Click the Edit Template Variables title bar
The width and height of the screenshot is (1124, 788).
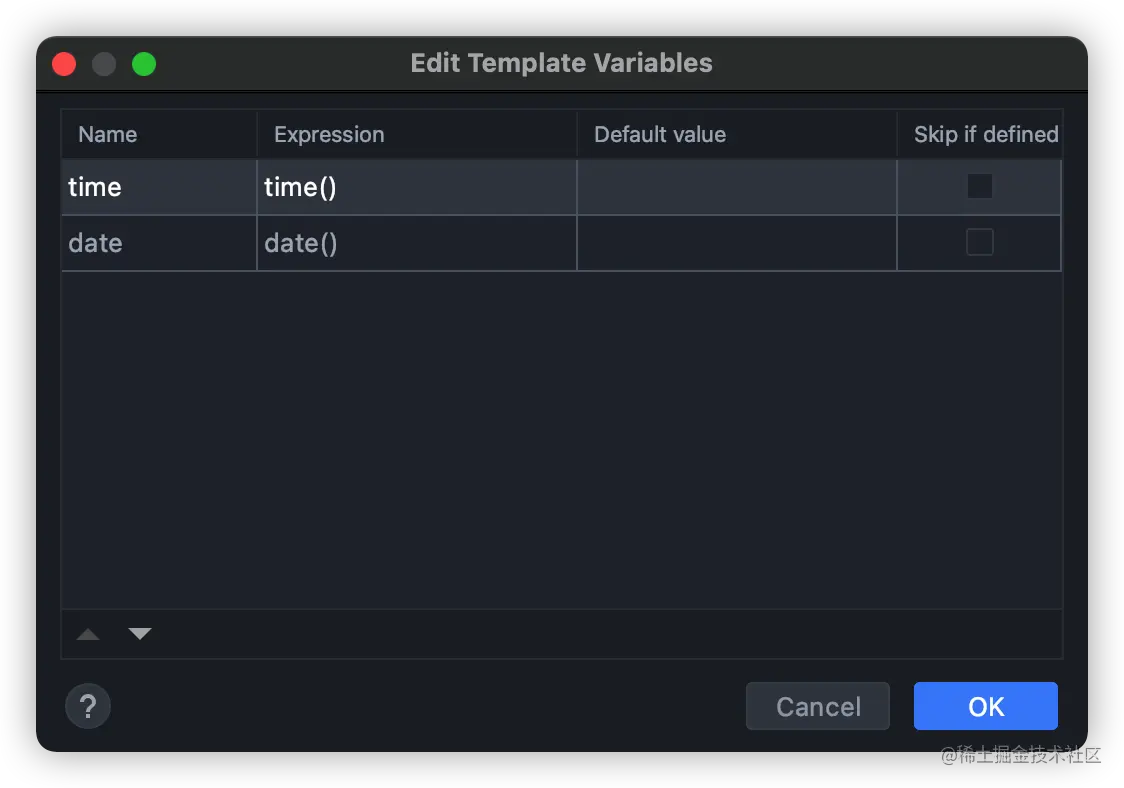(x=561, y=64)
